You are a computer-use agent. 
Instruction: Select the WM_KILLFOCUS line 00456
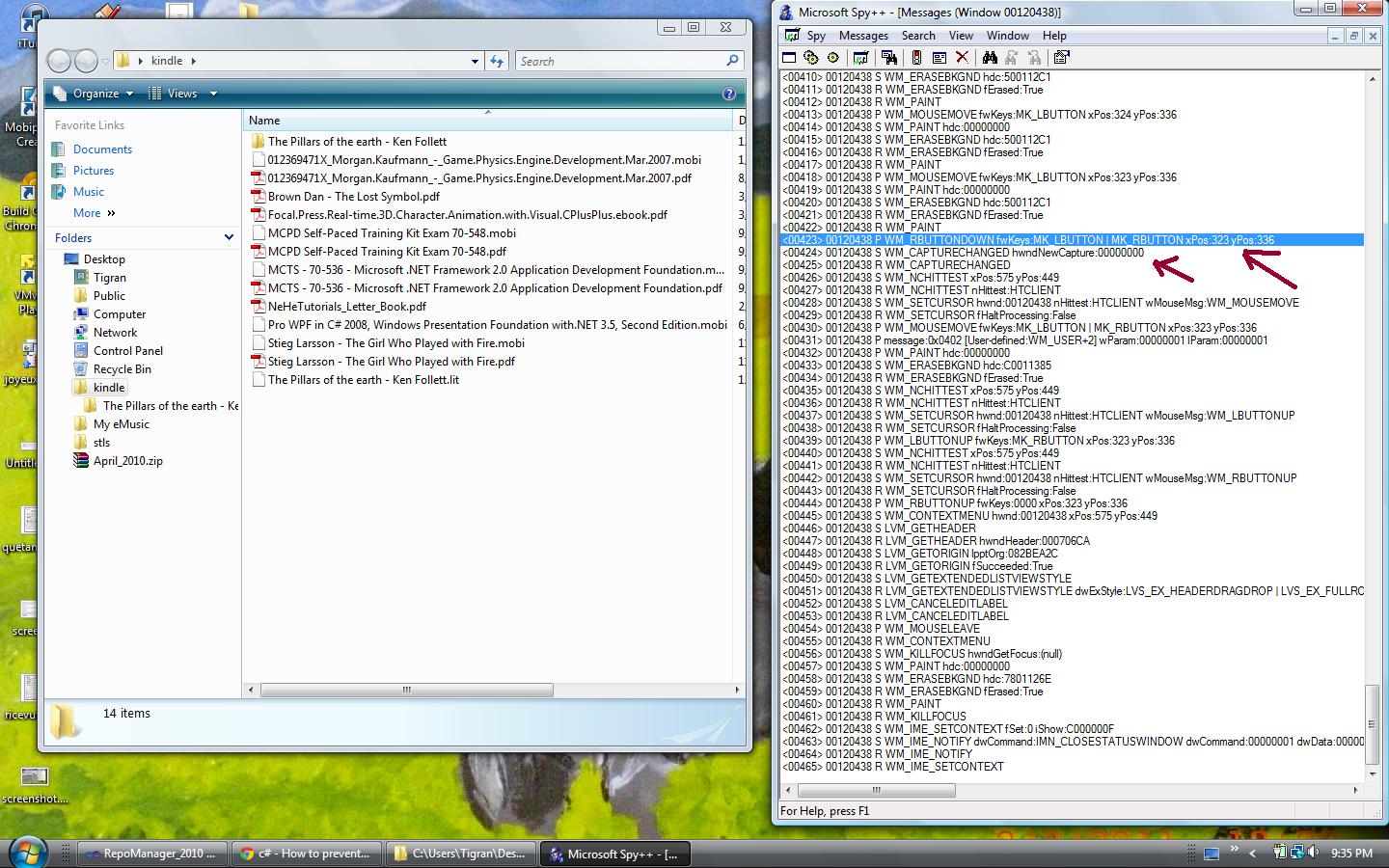click(x=922, y=654)
